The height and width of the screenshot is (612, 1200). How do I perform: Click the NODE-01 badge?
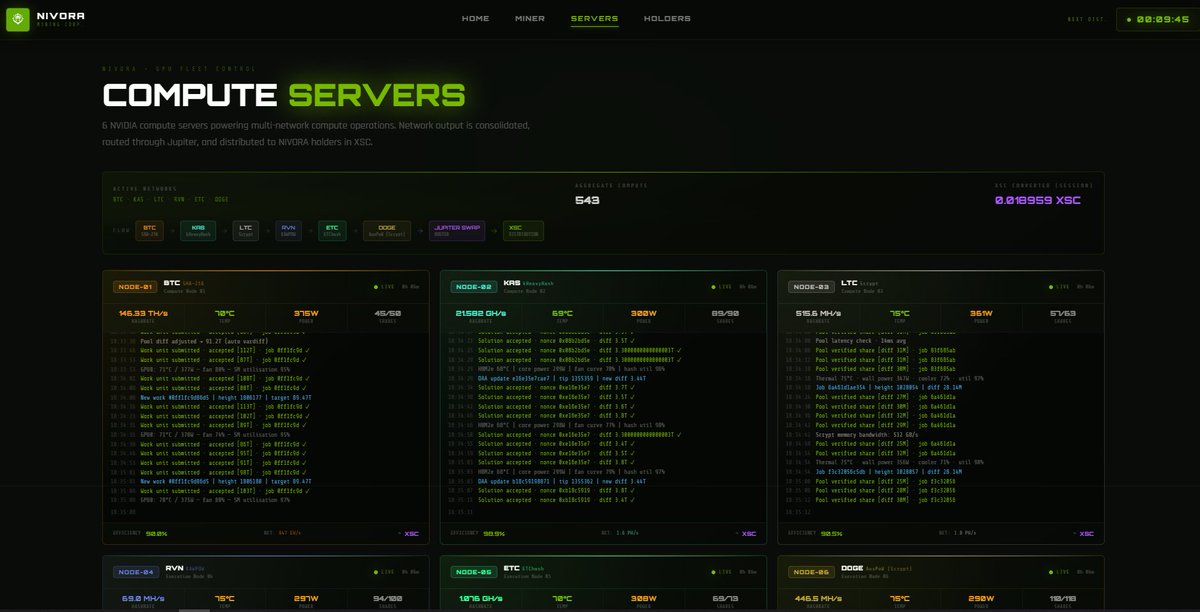(134, 287)
